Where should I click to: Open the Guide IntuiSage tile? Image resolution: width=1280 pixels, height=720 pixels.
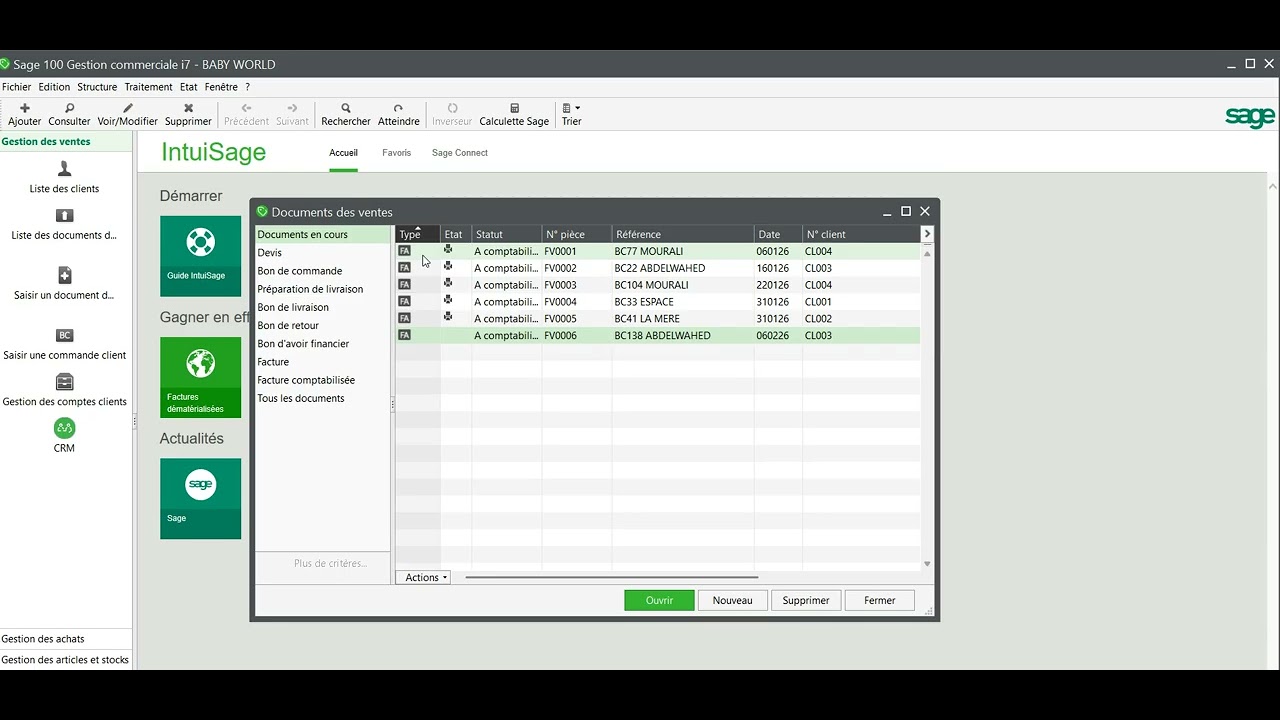point(201,256)
